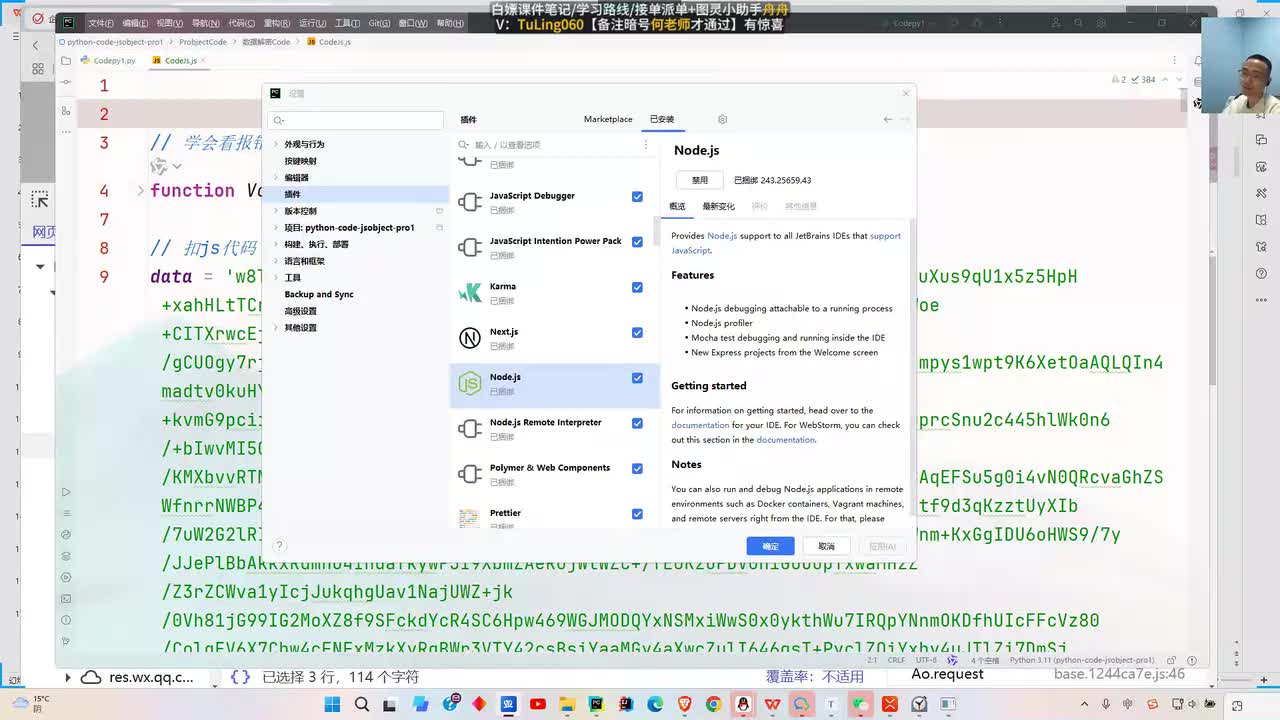Viewport: 1280px width, 720px height.
Task: Open the 文件(F) menu
Action: click(x=100, y=23)
